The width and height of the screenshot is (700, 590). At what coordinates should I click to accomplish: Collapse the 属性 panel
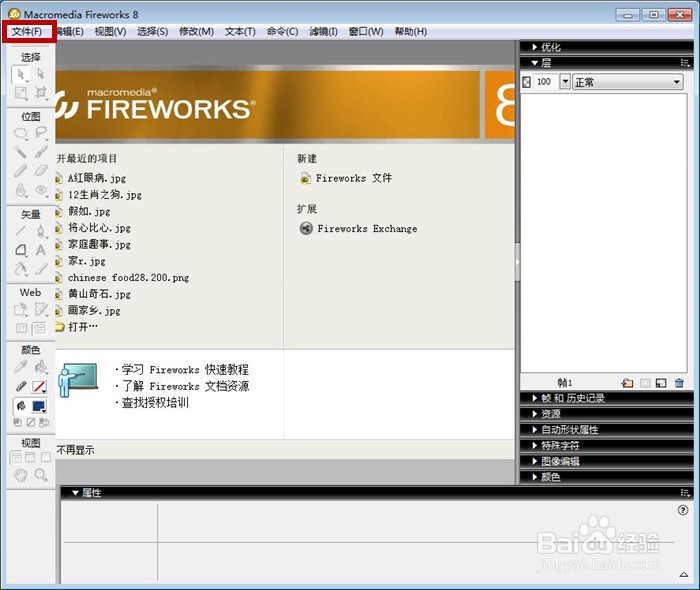coord(75,493)
